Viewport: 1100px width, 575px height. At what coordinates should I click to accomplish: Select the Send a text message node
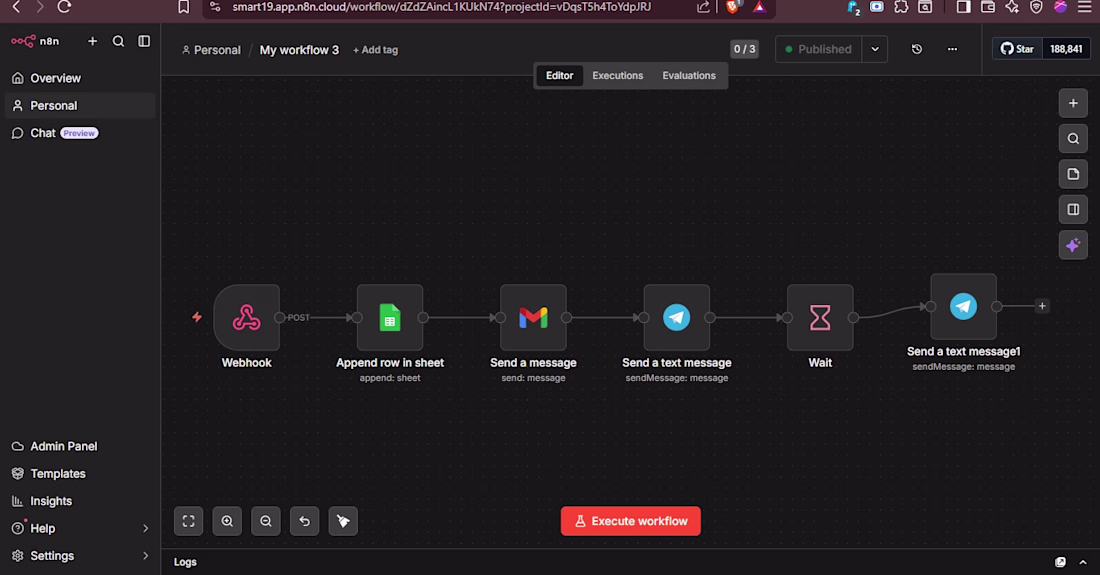[x=677, y=318]
